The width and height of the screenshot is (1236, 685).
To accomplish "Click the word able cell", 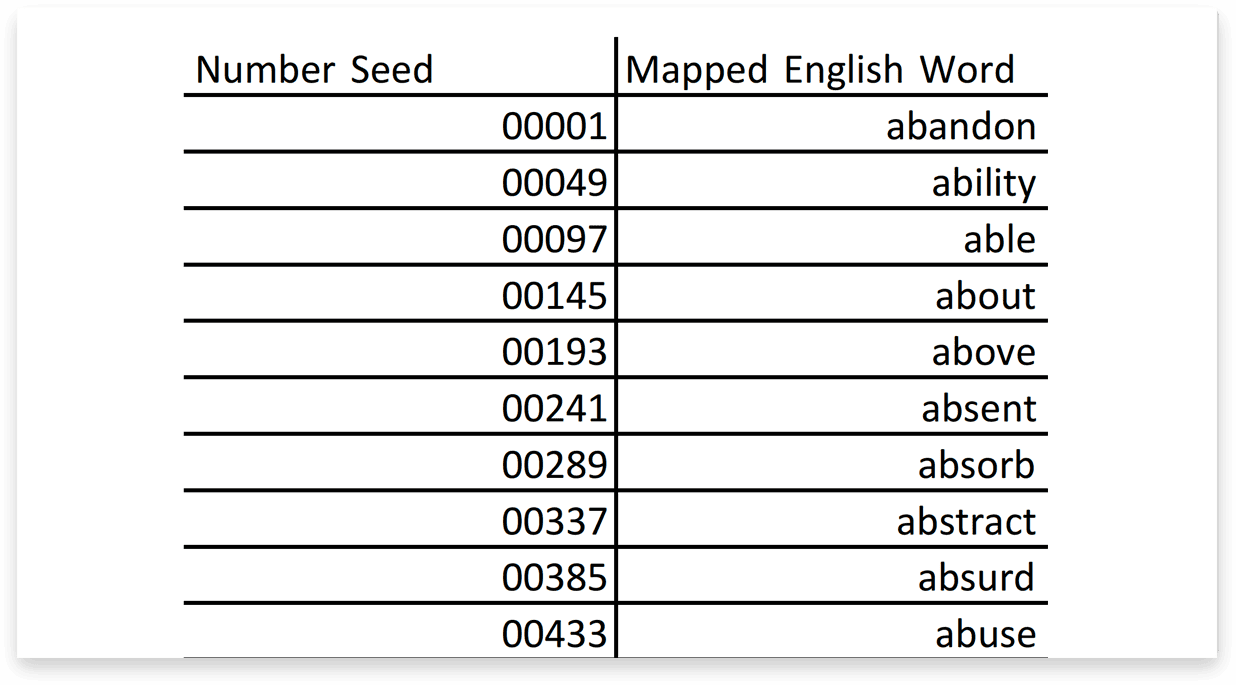I will click(832, 237).
